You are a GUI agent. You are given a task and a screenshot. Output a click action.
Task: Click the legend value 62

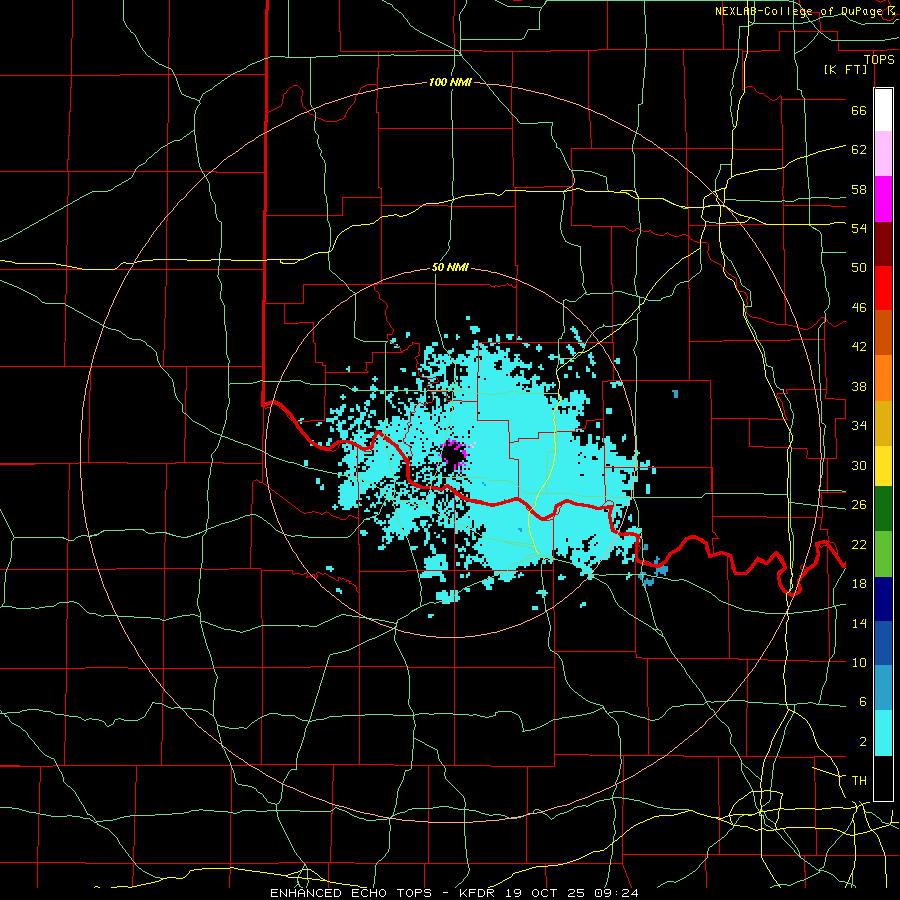[x=859, y=149]
